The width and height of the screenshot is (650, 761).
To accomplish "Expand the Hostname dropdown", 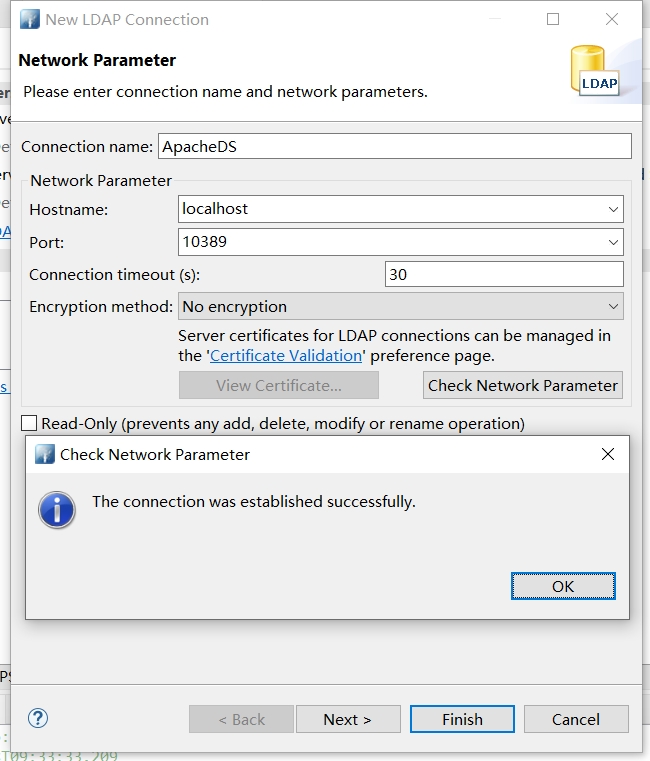I will tap(613, 209).
